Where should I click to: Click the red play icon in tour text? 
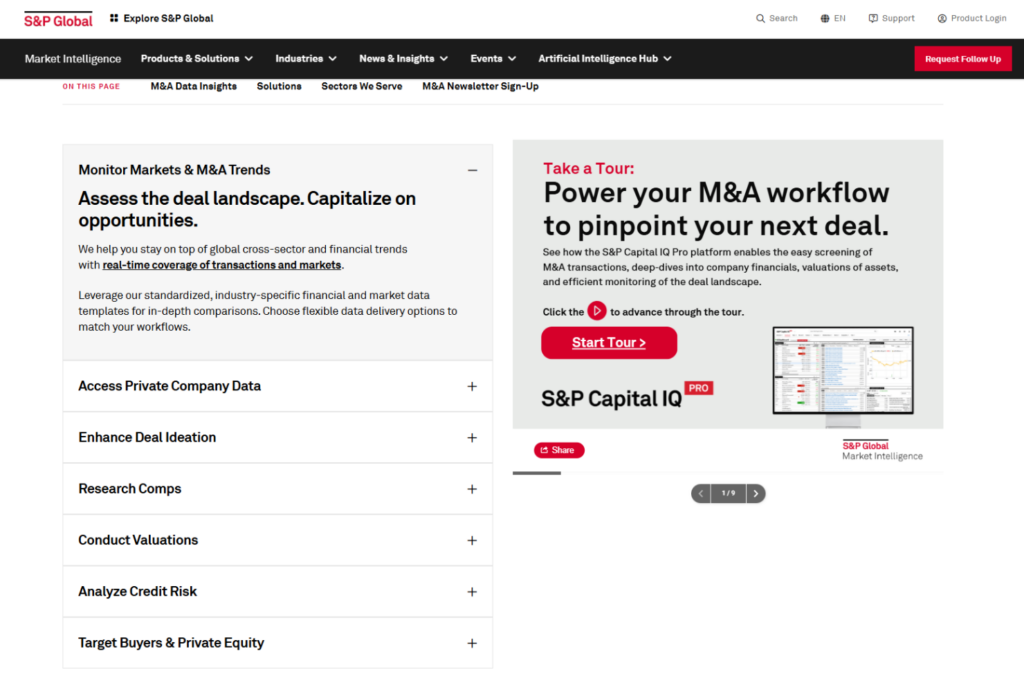tap(597, 311)
